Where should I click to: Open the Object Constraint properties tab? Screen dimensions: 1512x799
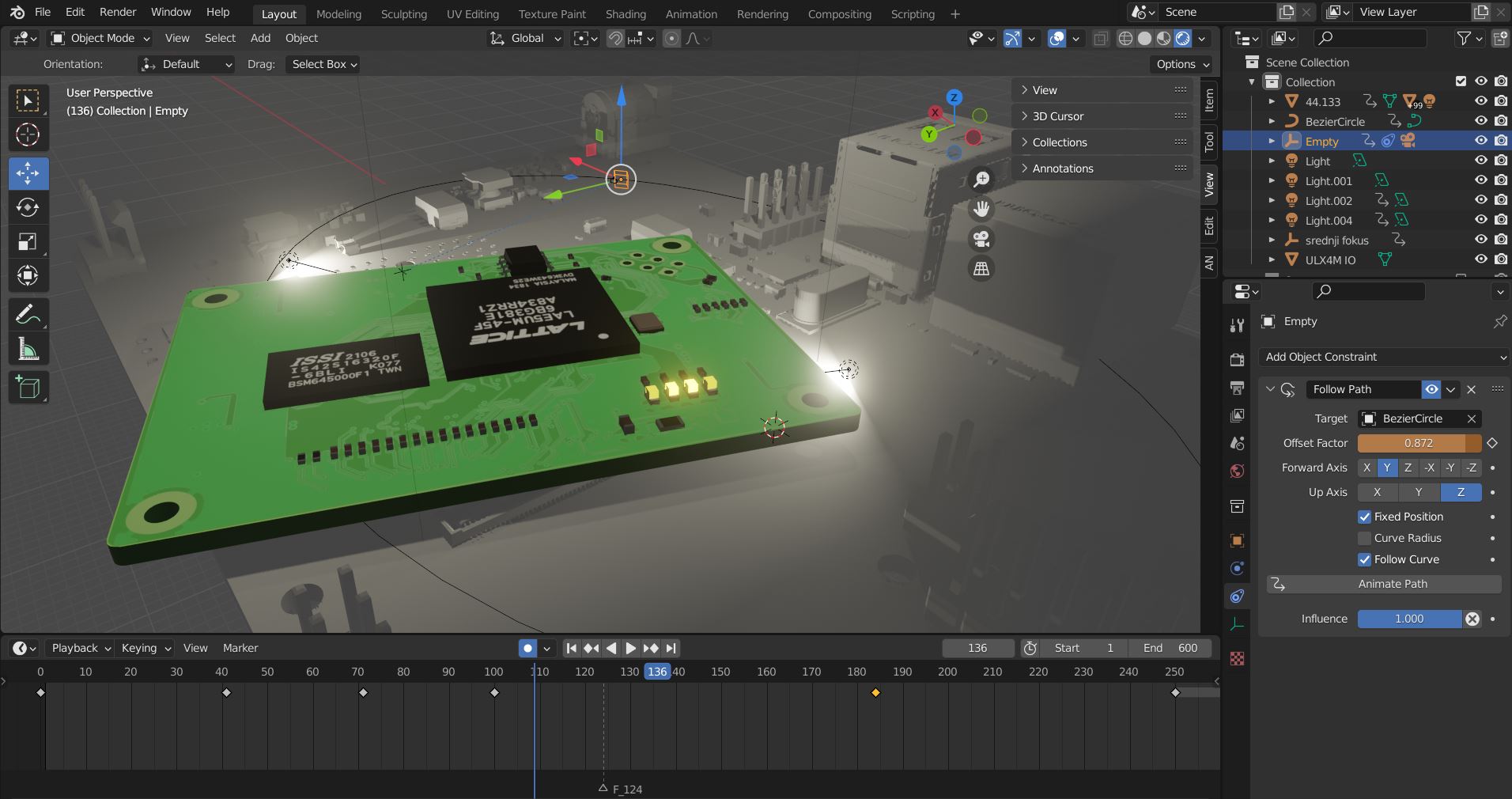click(1238, 596)
